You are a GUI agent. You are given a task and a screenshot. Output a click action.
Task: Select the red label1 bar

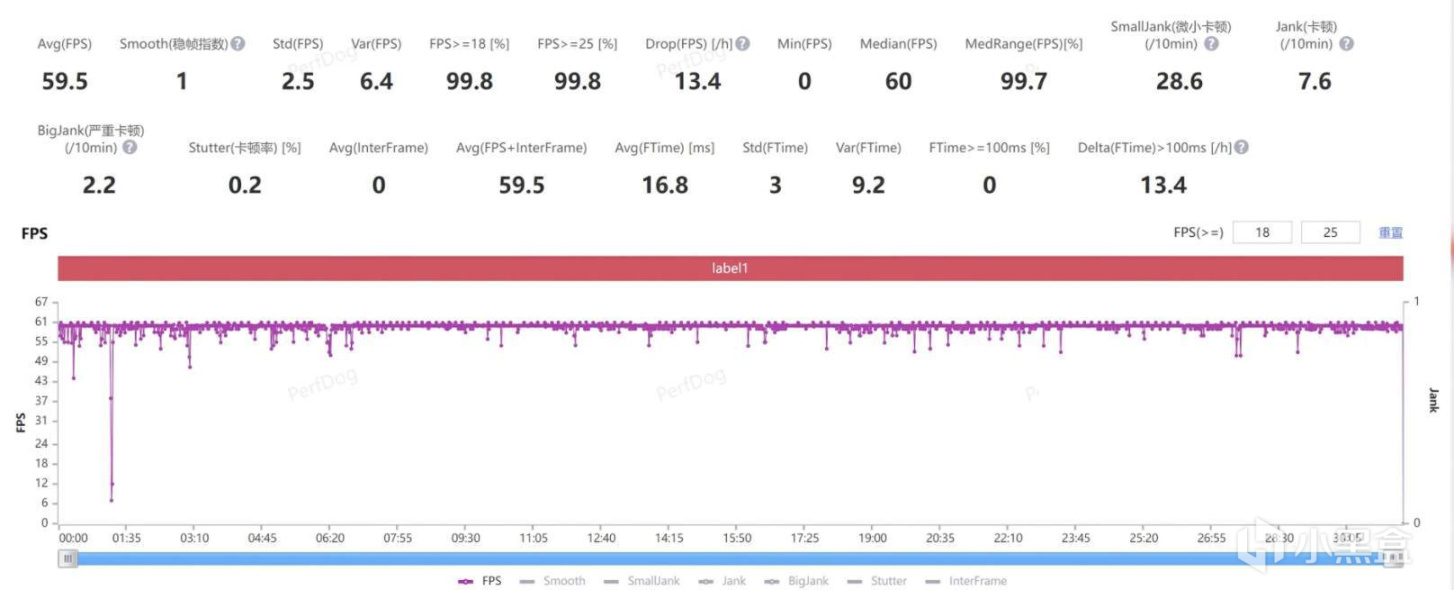pyautogui.click(x=730, y=268)
